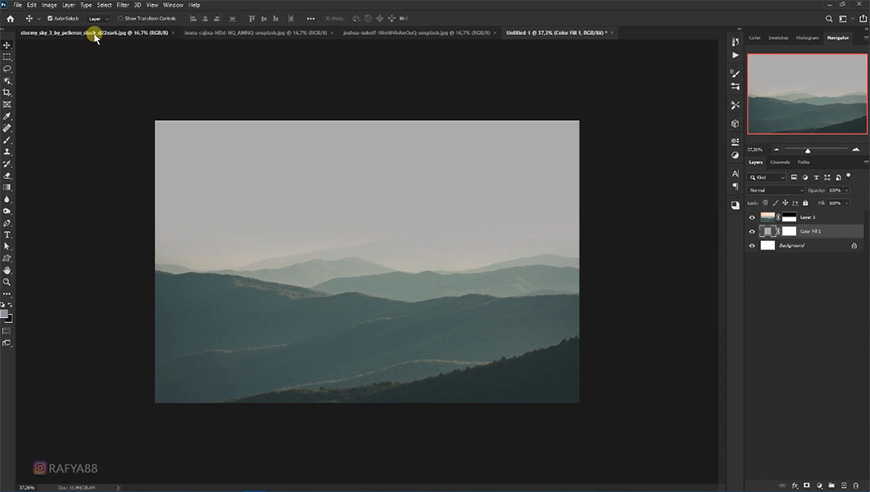Image resolution: width=870 pixels, height=492 pixels.
Task: Toggle lock all padlock icon
Action: (x=806, y=203)
